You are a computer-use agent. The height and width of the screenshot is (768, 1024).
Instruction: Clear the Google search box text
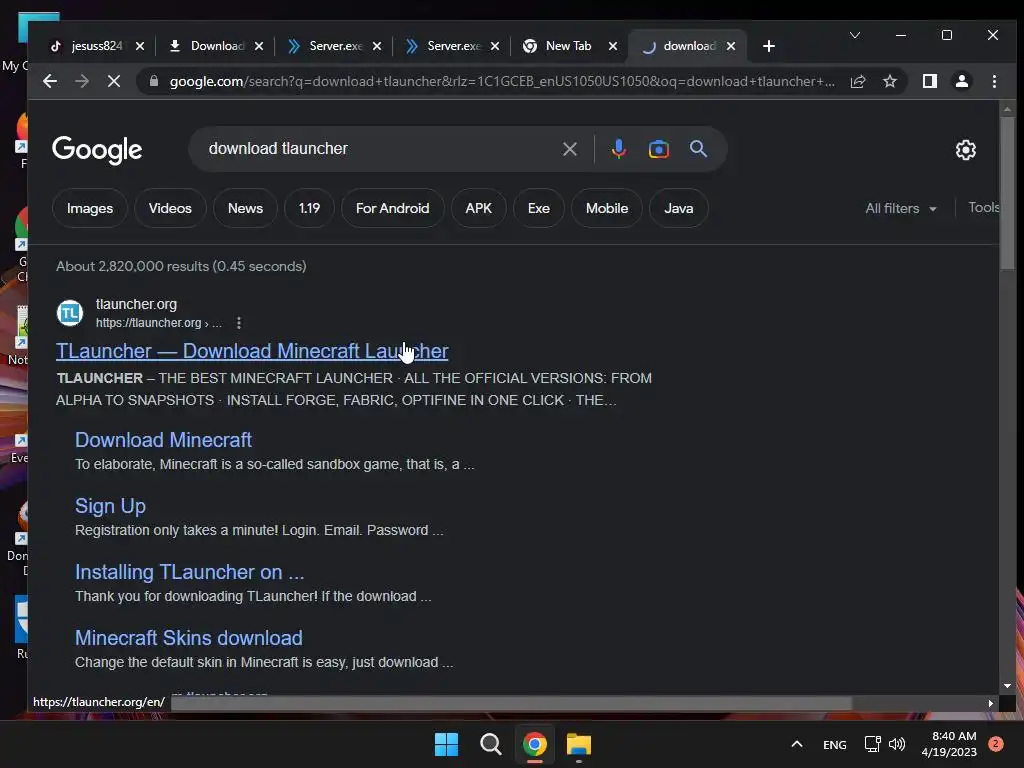click(x=569, y=149)
